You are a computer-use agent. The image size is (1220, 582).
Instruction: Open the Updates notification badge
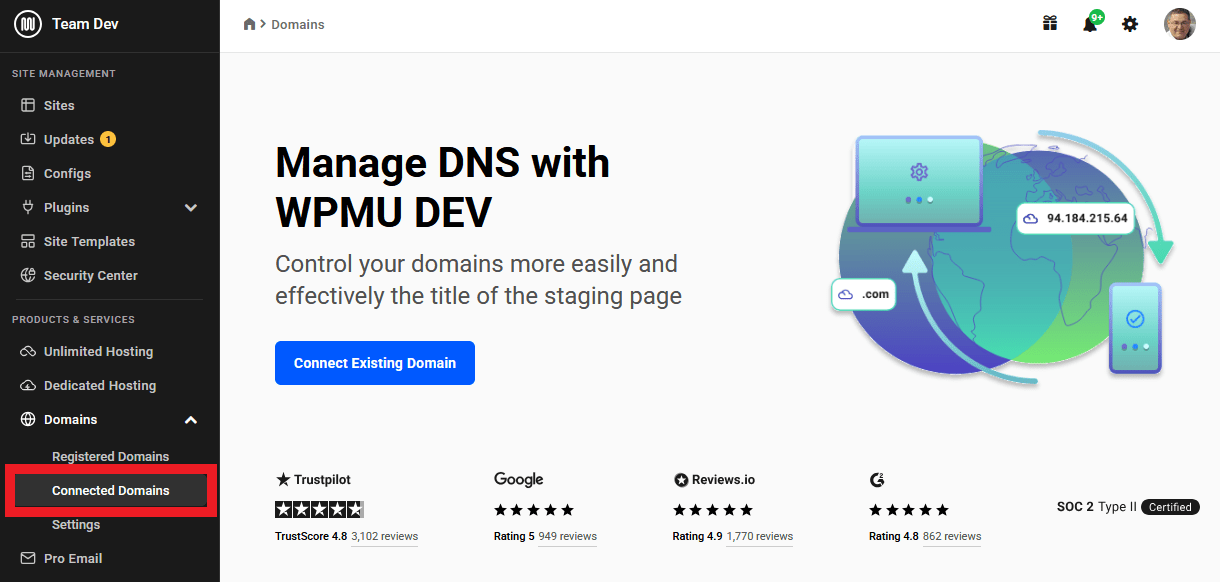[x=108, y=139]
